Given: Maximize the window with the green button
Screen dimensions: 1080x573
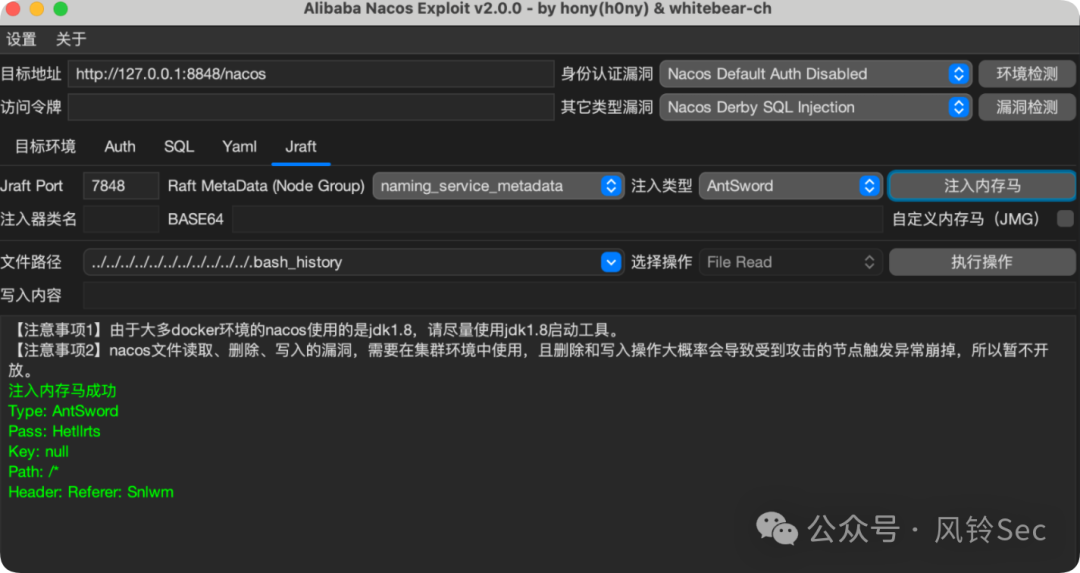Looking at the screenshot, I should 61,9.
